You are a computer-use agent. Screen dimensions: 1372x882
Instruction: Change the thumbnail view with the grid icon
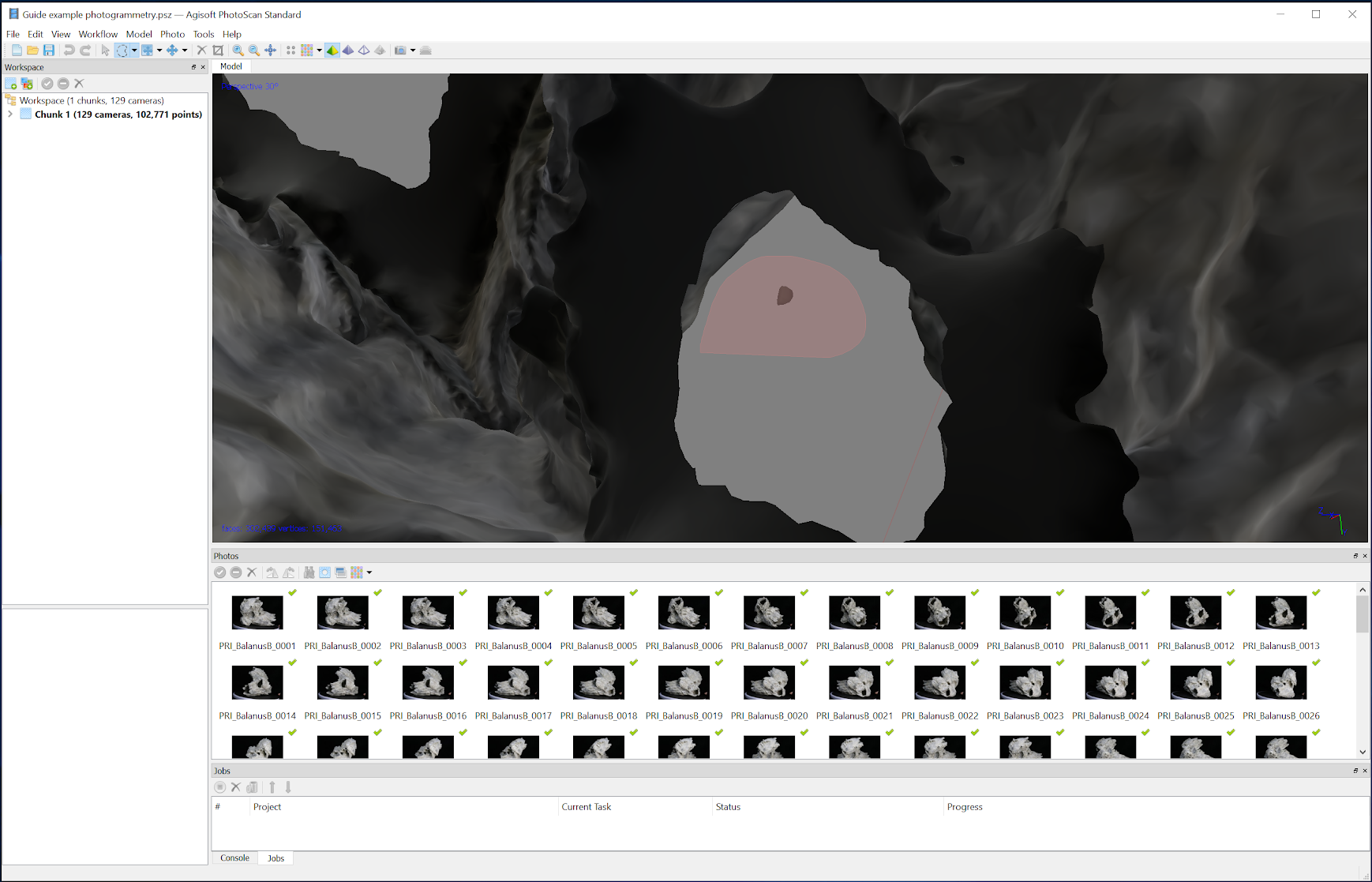357,572
